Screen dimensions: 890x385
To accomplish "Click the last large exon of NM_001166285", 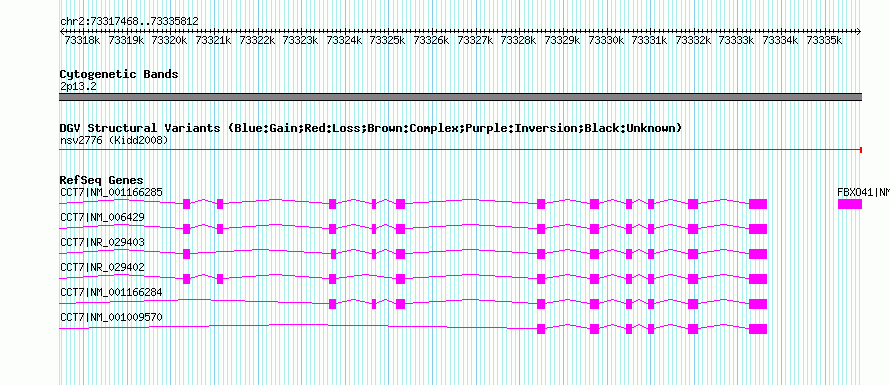I will tap(758, 204).
